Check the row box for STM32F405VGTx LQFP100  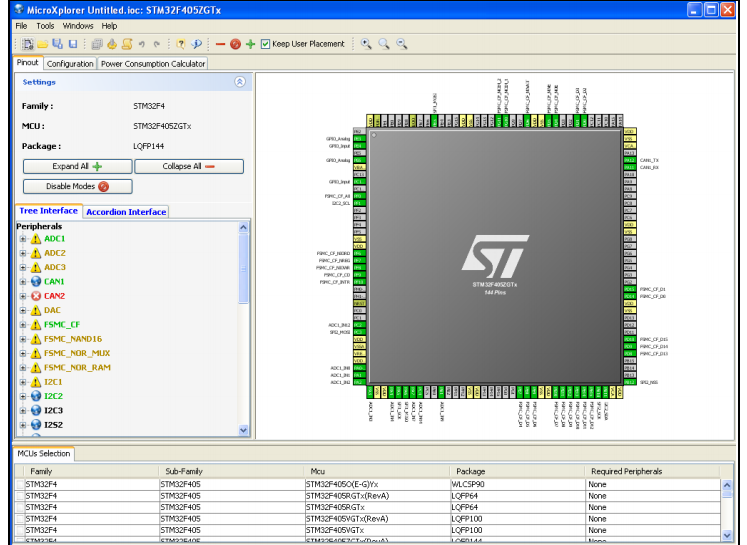tap(20, 530)
